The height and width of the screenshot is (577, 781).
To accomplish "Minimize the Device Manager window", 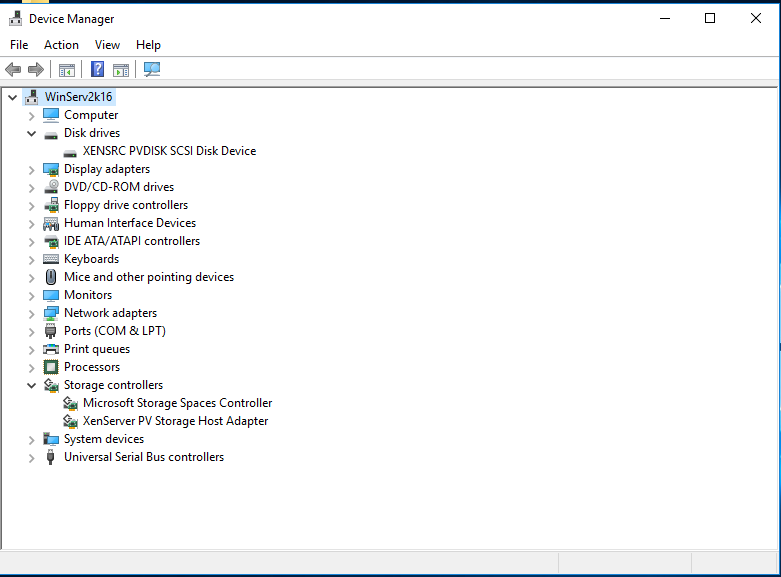I will [x=665, y=18].
